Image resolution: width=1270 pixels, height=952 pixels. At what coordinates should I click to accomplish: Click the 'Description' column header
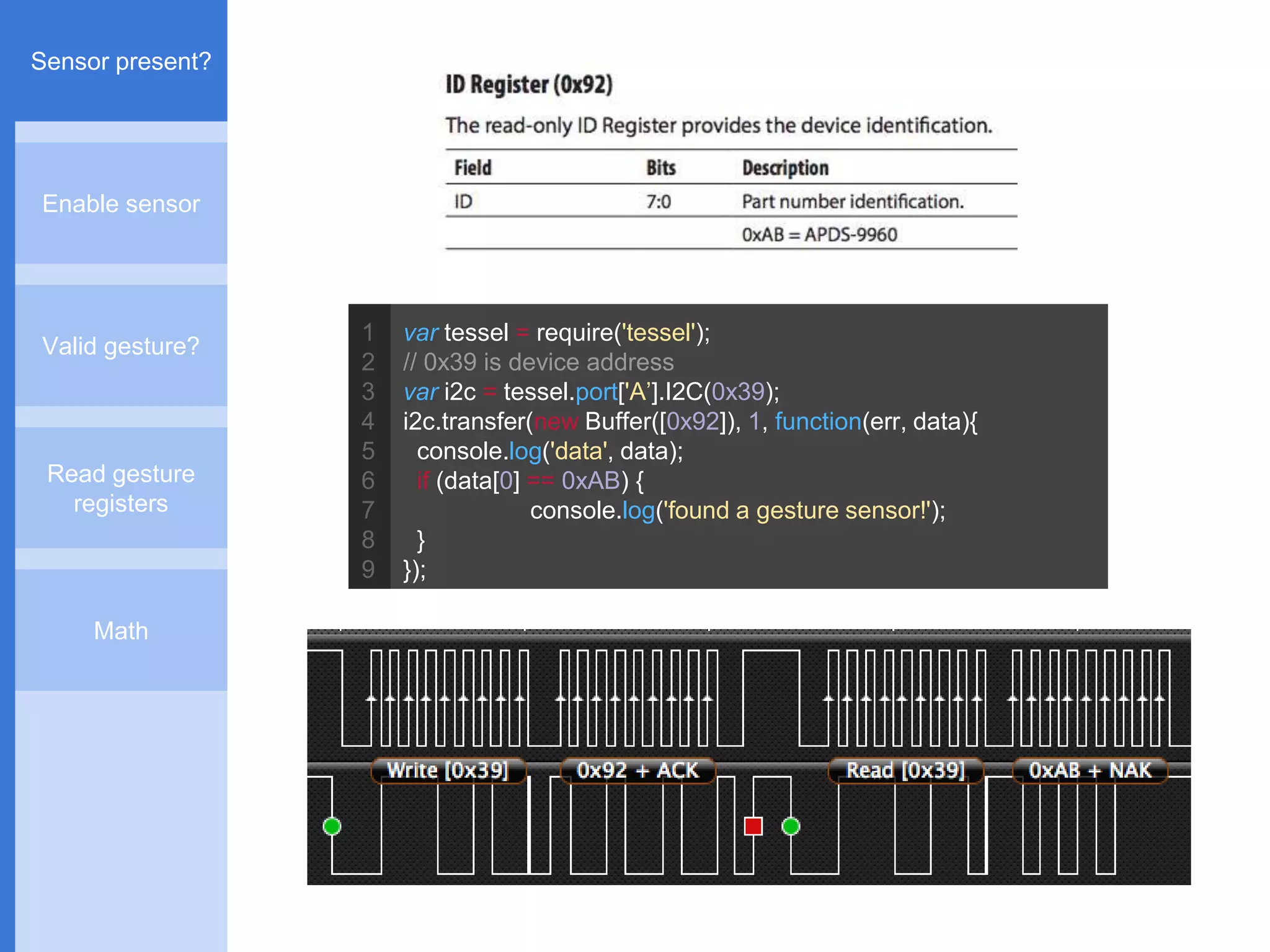785,168
